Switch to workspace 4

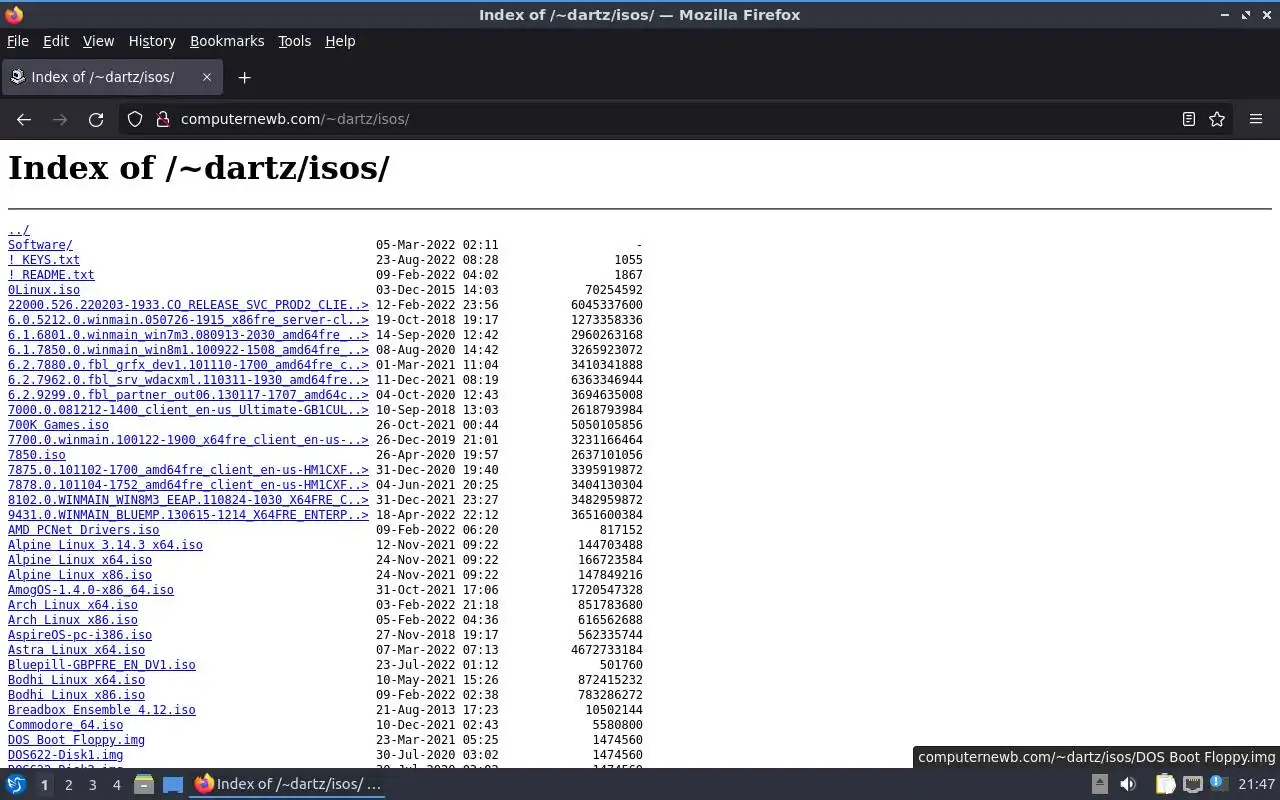tap(117, 785)
